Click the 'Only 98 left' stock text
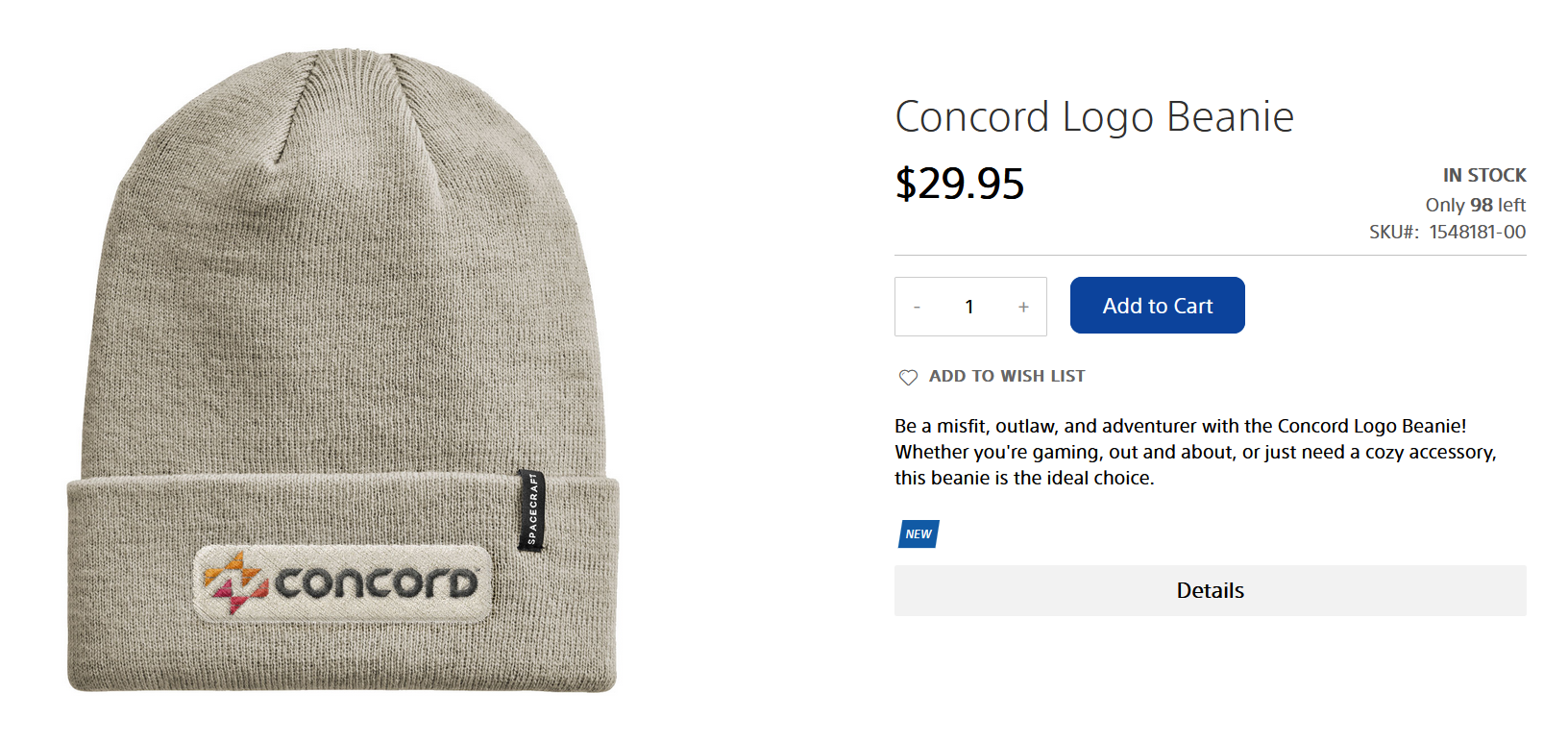Screen dimensions: 1568x743 [x=1475, y=205]
